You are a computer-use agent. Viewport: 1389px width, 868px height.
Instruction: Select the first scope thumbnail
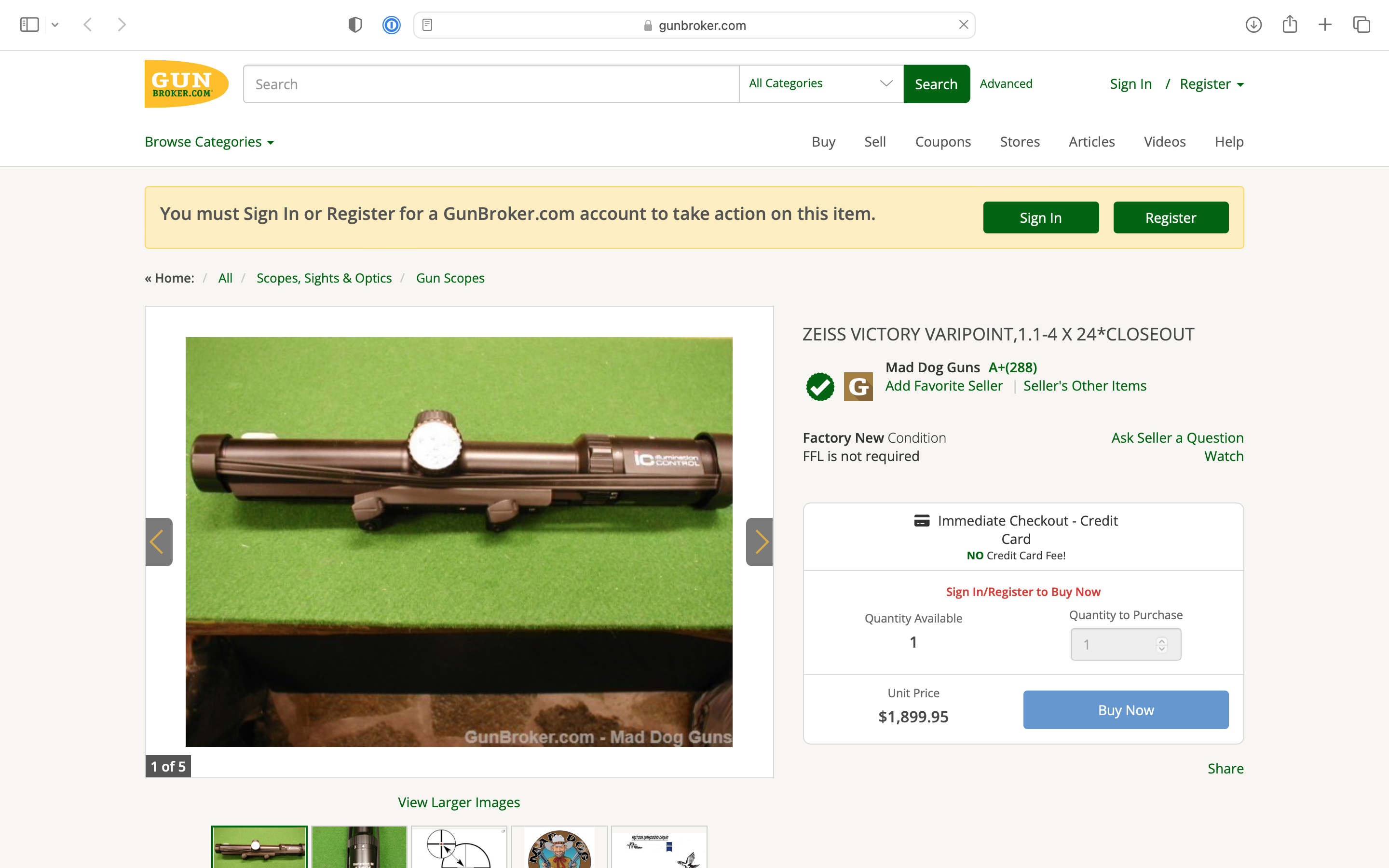(x=259, y=847)
